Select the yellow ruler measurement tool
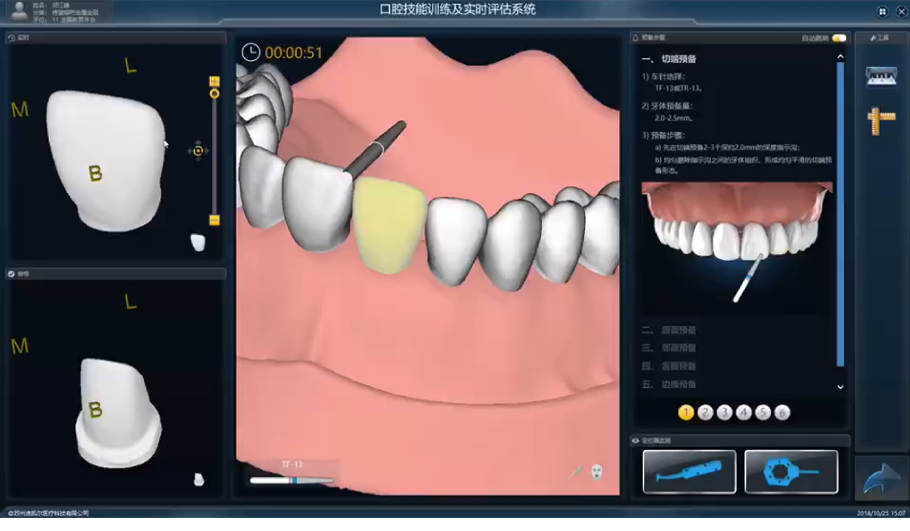The image size is (910, 531). pos(881,119)
